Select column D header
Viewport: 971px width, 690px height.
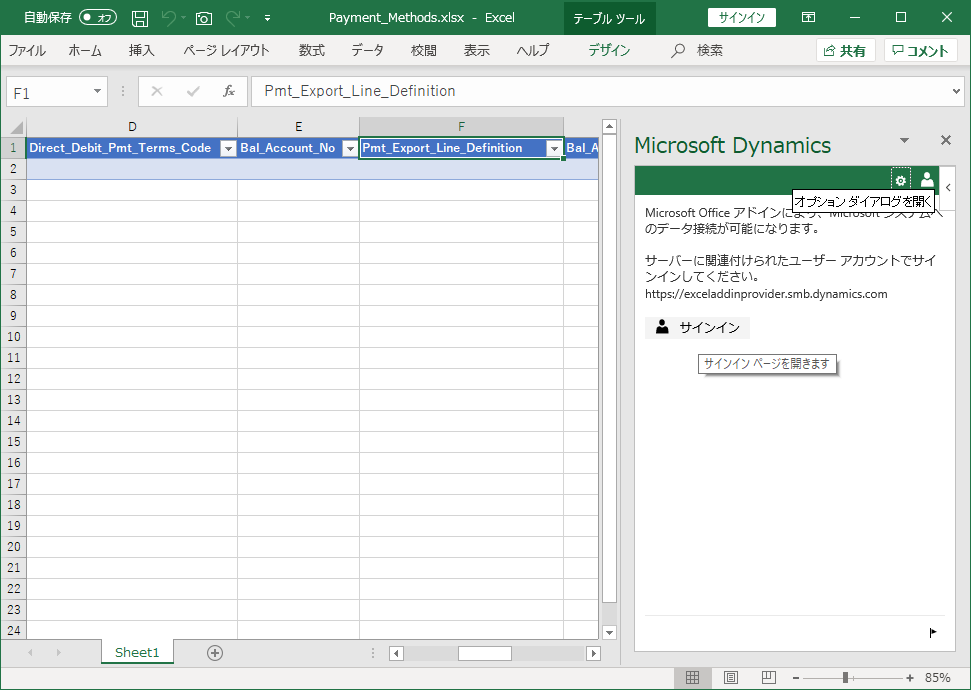(132, 127)
